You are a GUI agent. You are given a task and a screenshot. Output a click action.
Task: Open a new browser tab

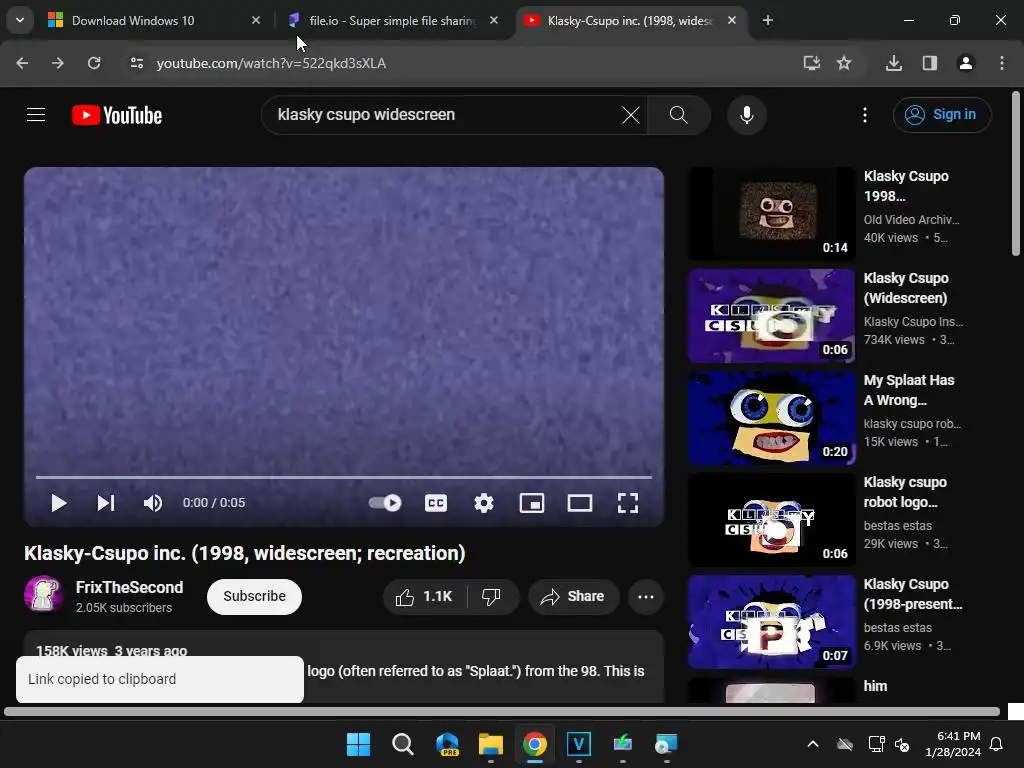click(x=768, y=20)
